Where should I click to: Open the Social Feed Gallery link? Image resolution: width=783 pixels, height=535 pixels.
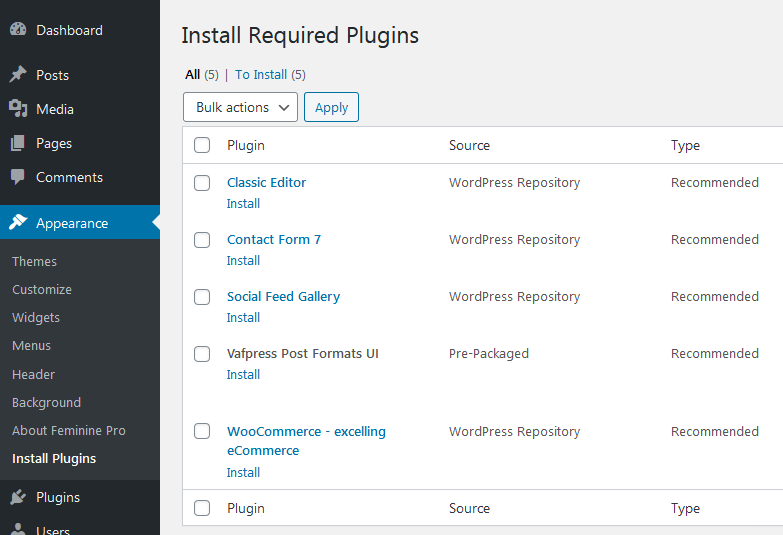pyautogui.click(x=283, y=296)
